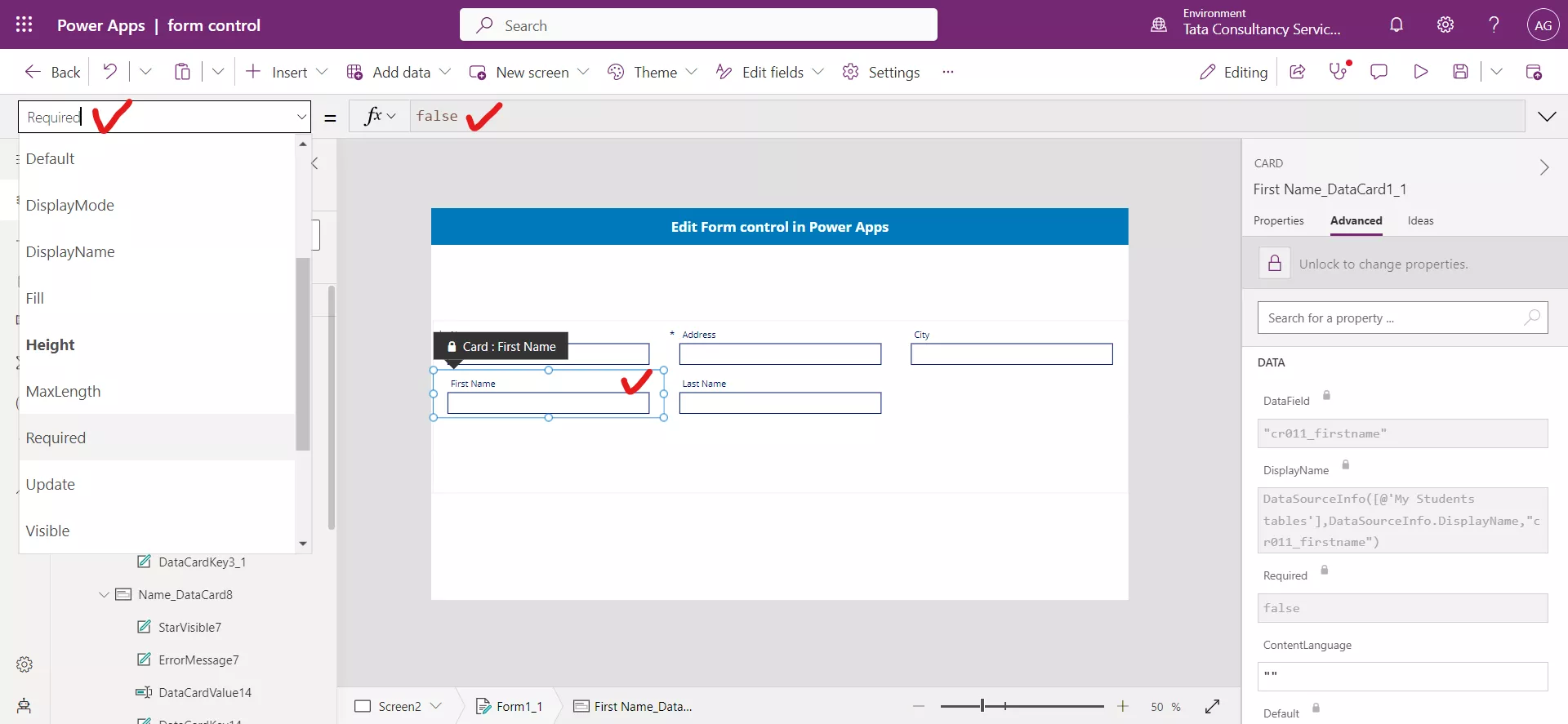This screenshot has width=1568, height=724.
Task: Open the App checker stethoscope icon
Action: (x=1339, y=72)
